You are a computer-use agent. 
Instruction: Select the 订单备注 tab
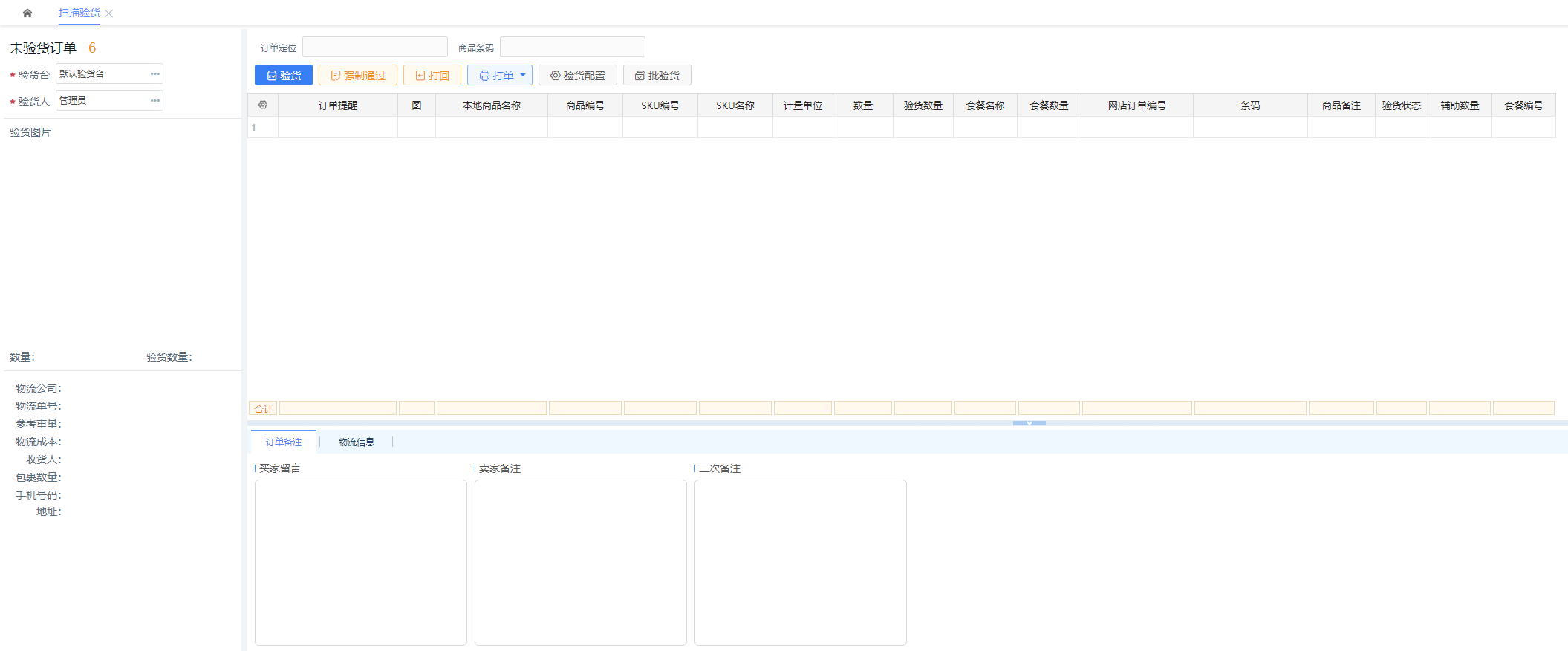(x=284, y=442)
